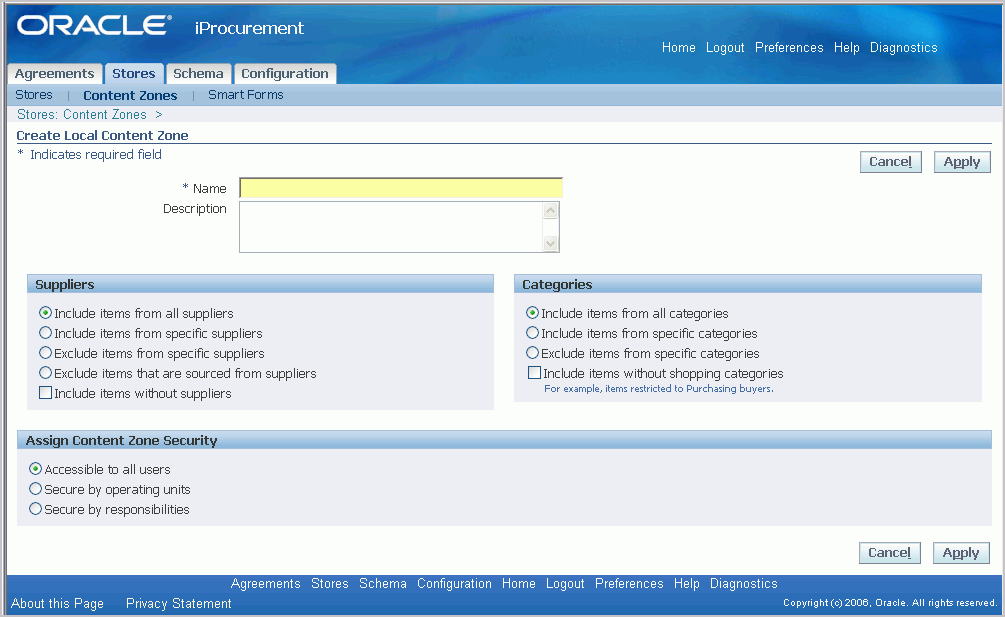Open the Smart Forms subtab
The width and height of the screenshot is (1005, 617).
coord(245,95)
